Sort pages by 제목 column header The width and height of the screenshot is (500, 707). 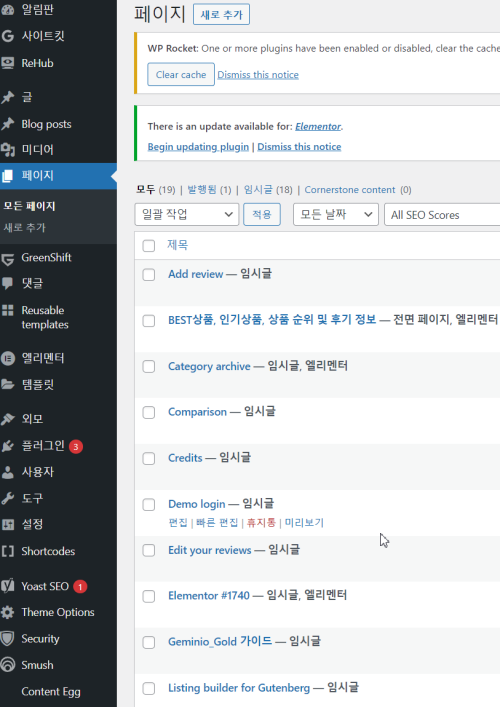[177, 245]
